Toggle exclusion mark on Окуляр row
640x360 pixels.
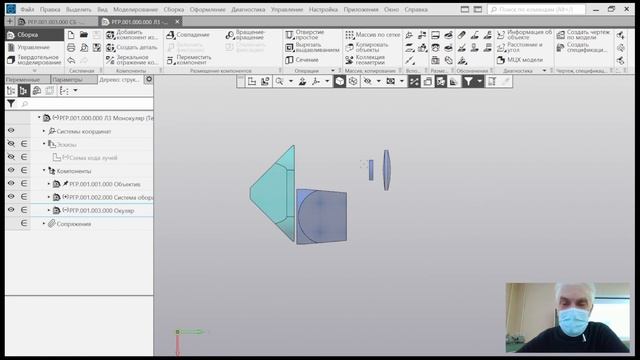pyautogui.click(x=24, y=210)
